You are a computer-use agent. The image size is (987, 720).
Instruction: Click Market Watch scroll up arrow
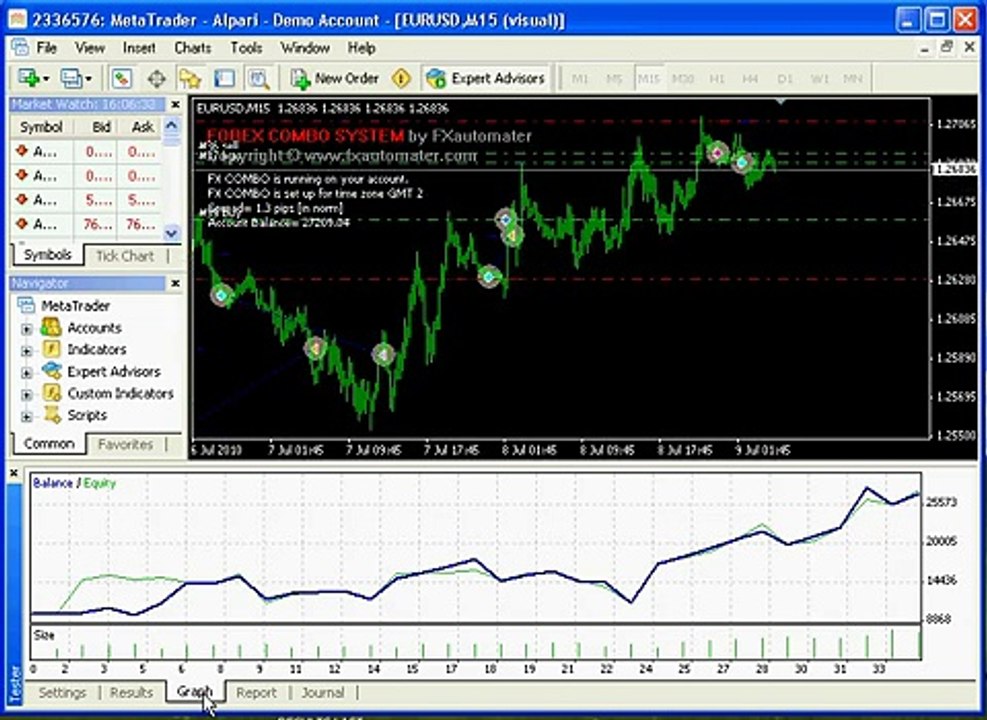point(171,126)
